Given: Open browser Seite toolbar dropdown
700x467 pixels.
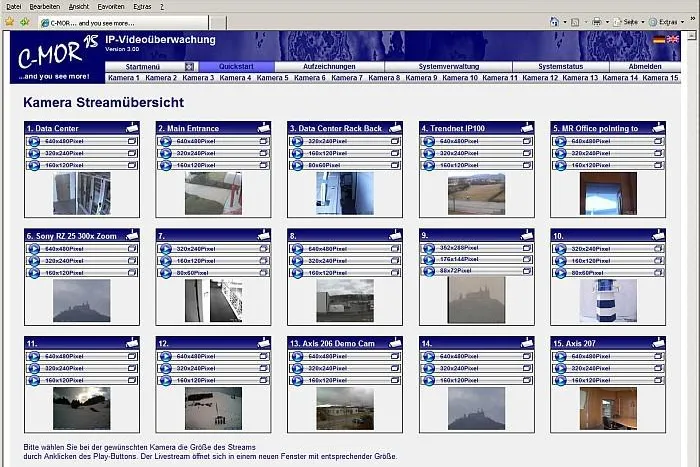Looking at the screenshot, I should pos(629,21).
